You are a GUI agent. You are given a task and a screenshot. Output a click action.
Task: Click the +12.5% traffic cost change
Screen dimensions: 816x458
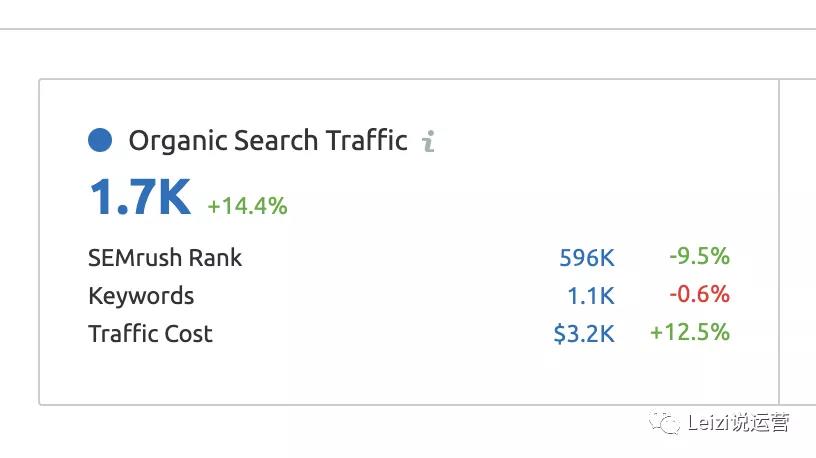690,332
